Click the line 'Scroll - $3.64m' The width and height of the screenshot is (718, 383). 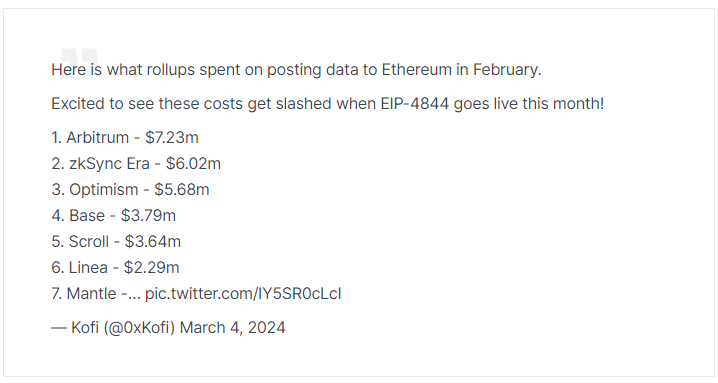(x=116, y=241)
